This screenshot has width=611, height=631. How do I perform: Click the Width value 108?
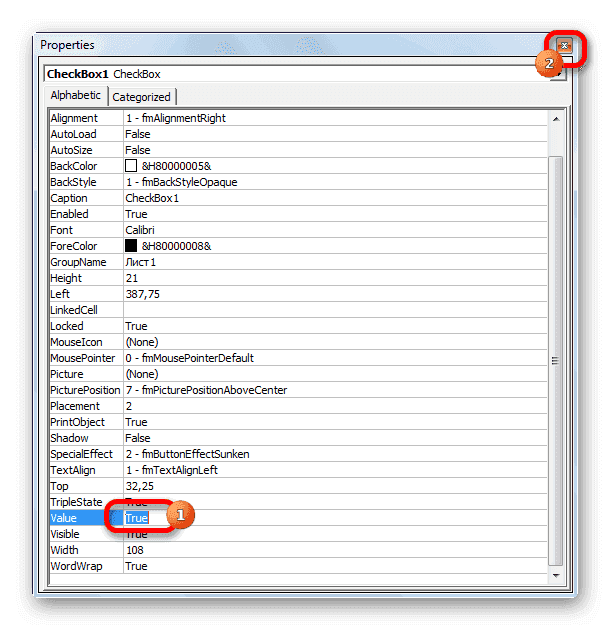134,550
